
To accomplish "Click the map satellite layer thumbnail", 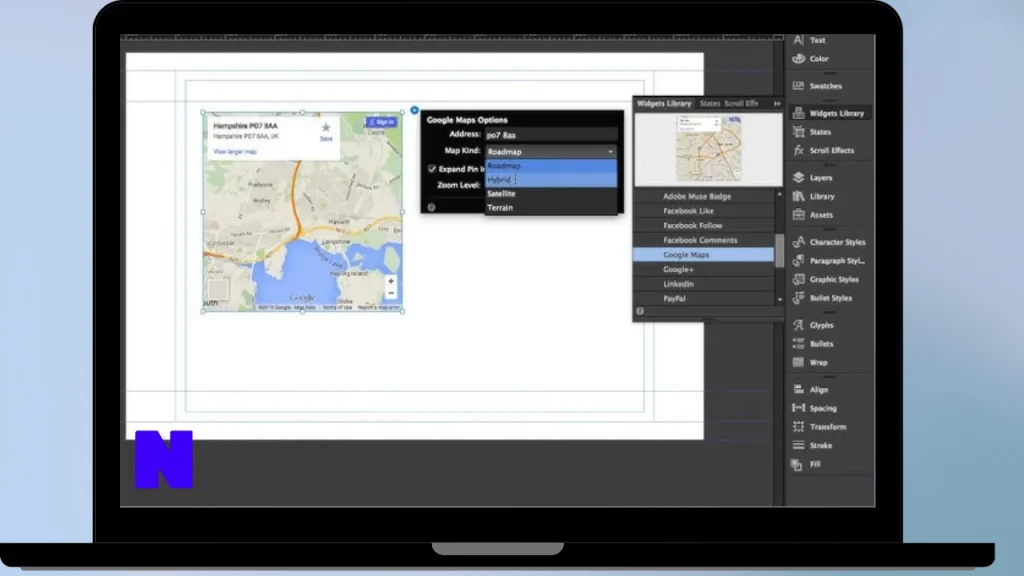I will pyautogui.click(x=218, y=289).
